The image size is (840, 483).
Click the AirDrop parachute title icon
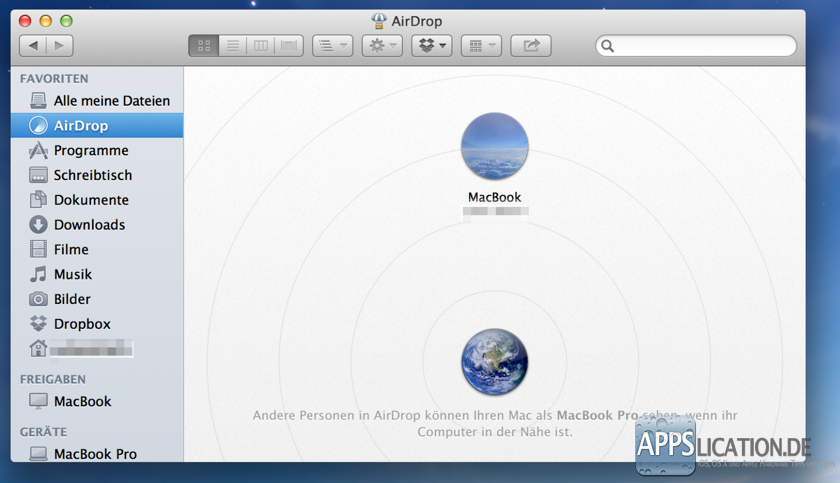click(379, 21)
